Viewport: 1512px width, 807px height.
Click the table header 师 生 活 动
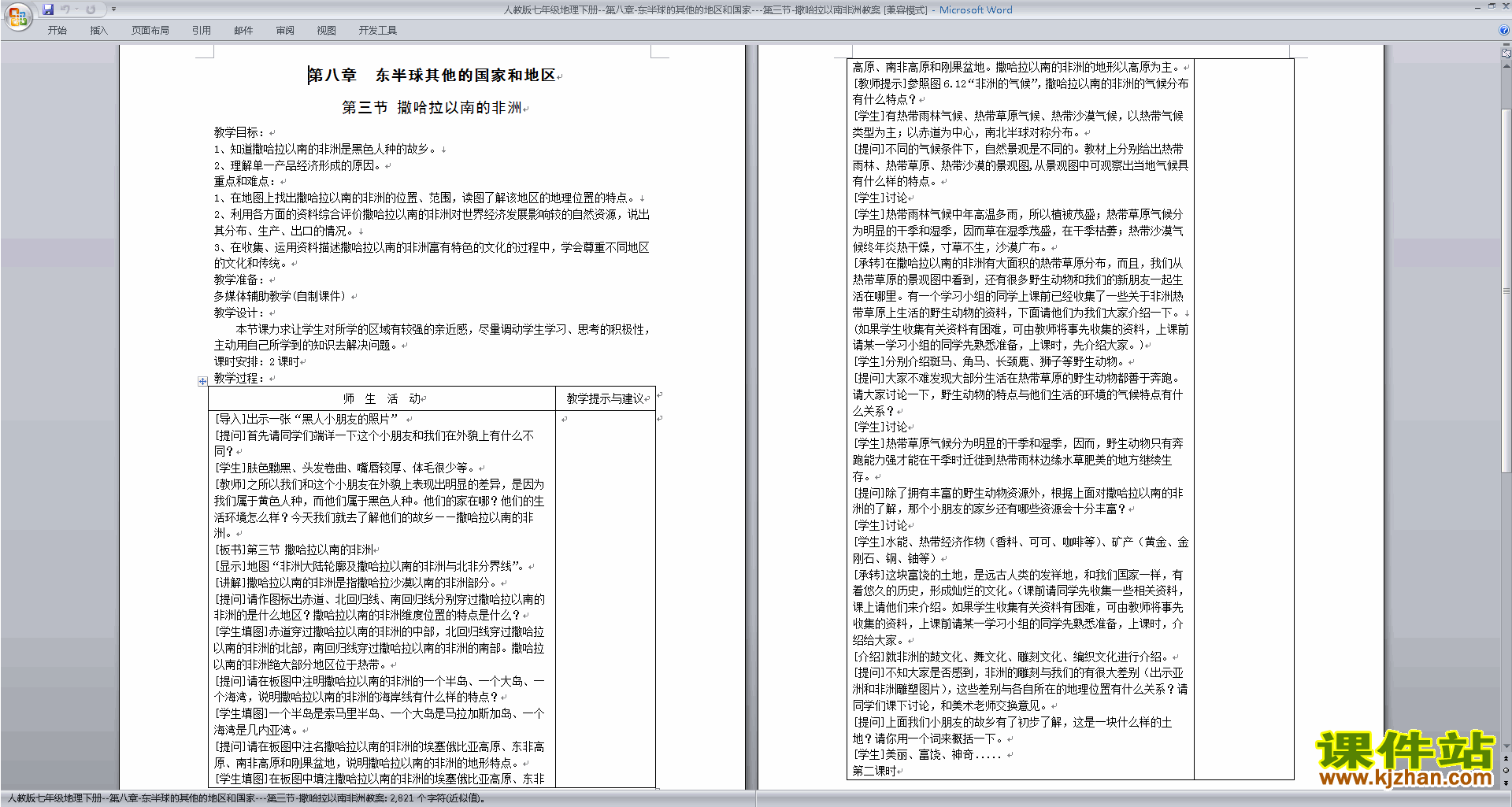coord(384,398)
